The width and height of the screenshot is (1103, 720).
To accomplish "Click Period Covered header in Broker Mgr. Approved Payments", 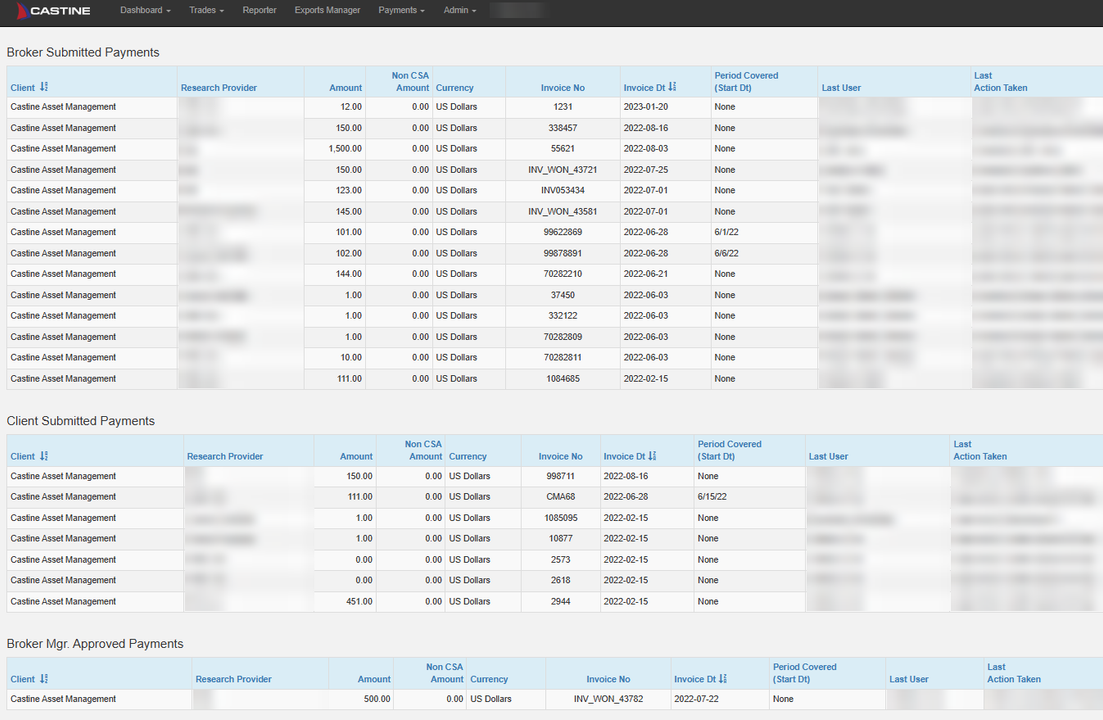I will (x=805, y=673).
